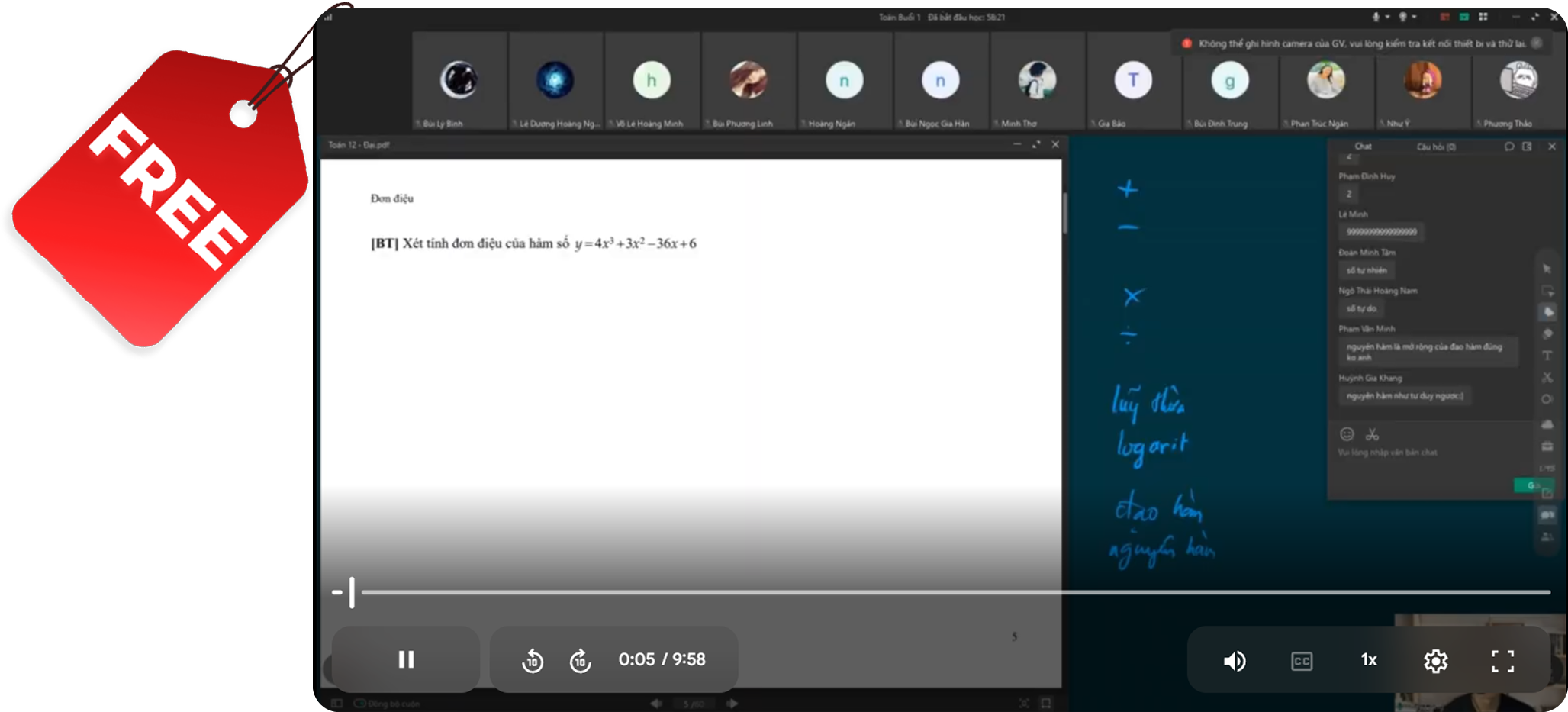Select Lê Dương Hoàng Ng.. participant tile
1568x712 pixels.
click(x=555, y=81)
